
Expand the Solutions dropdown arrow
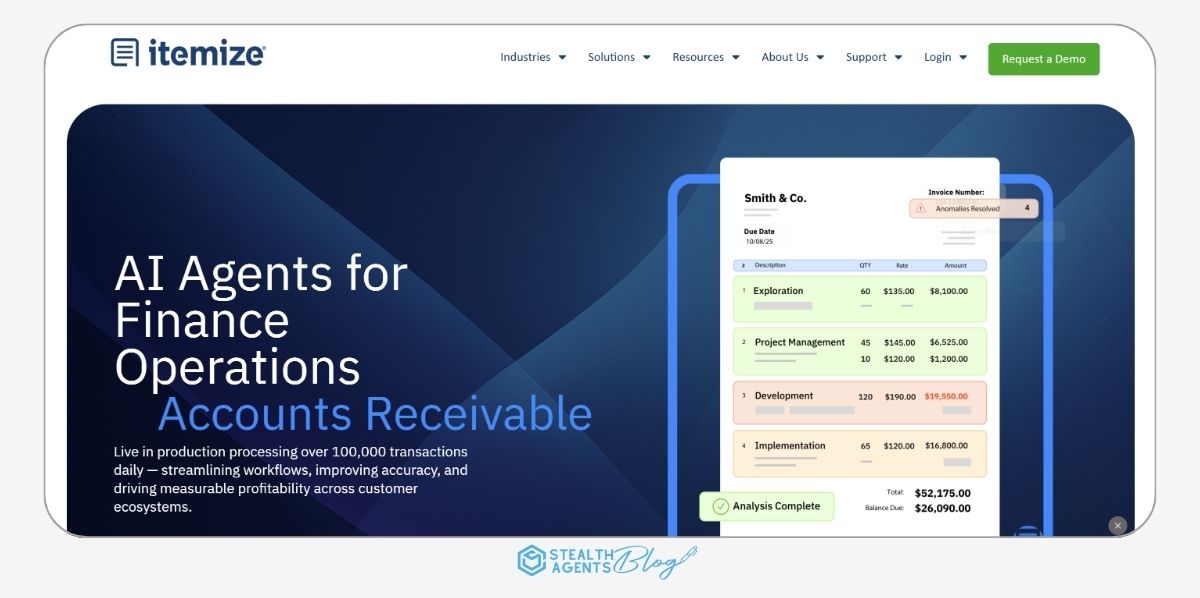coord(646,58)
